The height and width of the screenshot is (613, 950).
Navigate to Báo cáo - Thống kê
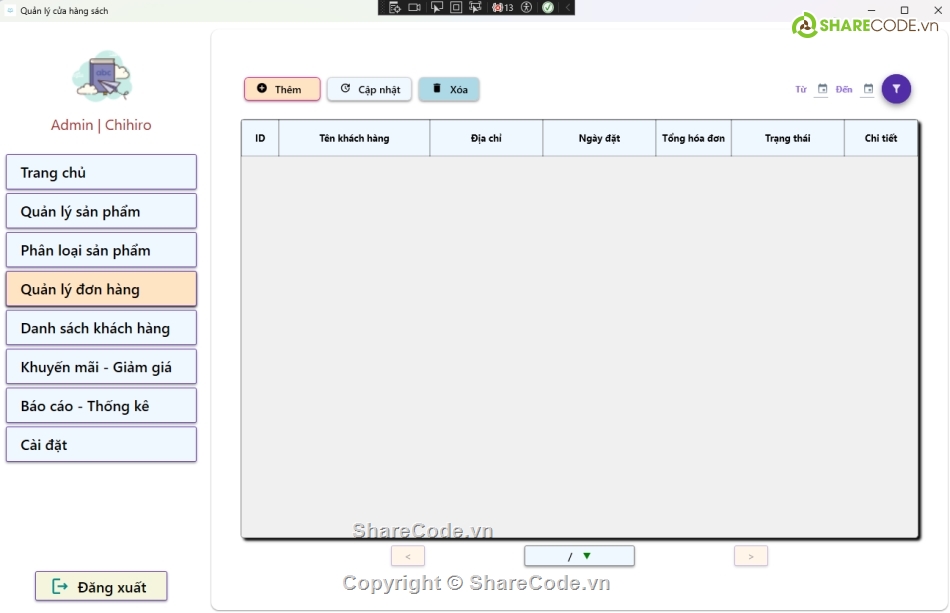click(x=101, y=406)
